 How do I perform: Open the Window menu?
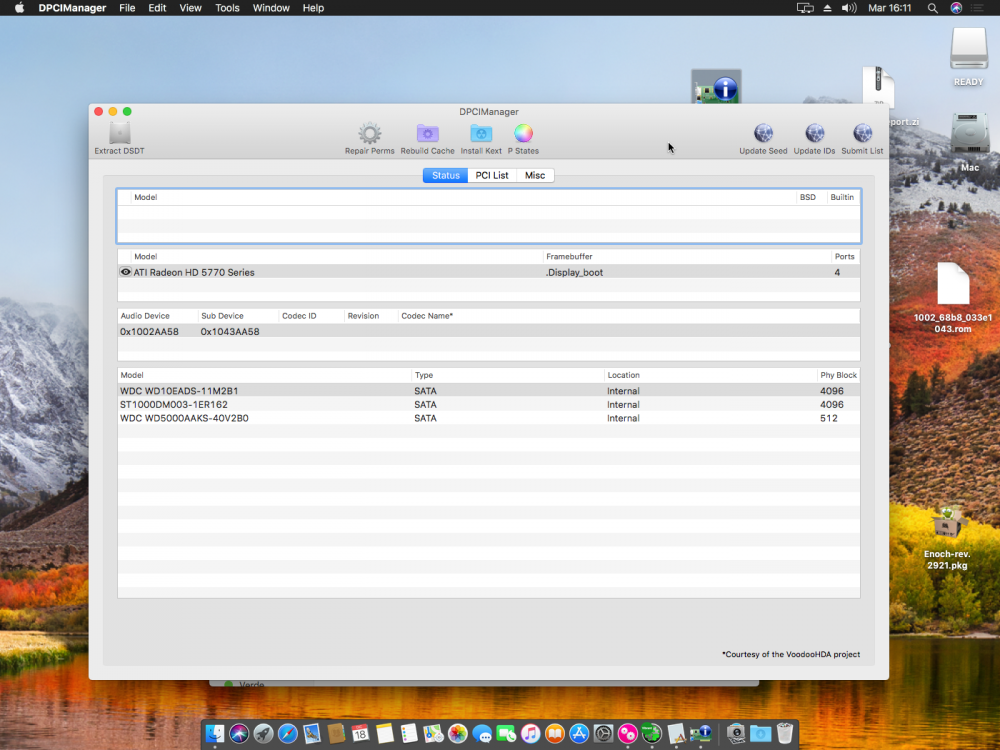point(271,8)
